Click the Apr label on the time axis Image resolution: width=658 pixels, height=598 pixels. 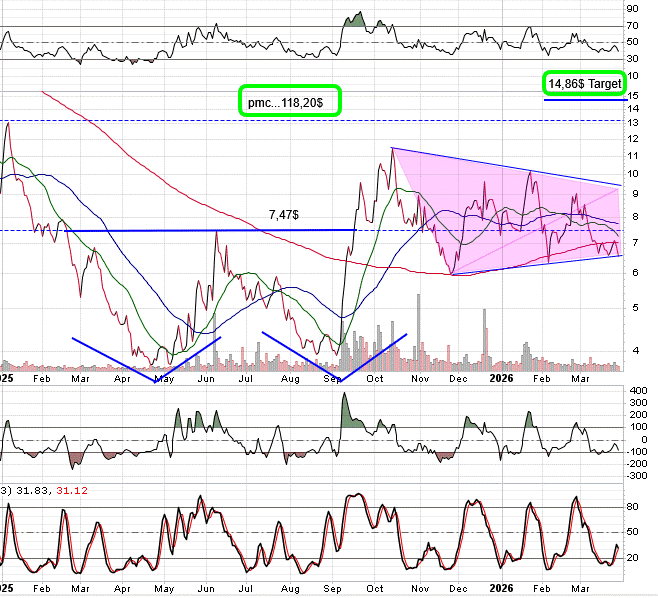123,380
